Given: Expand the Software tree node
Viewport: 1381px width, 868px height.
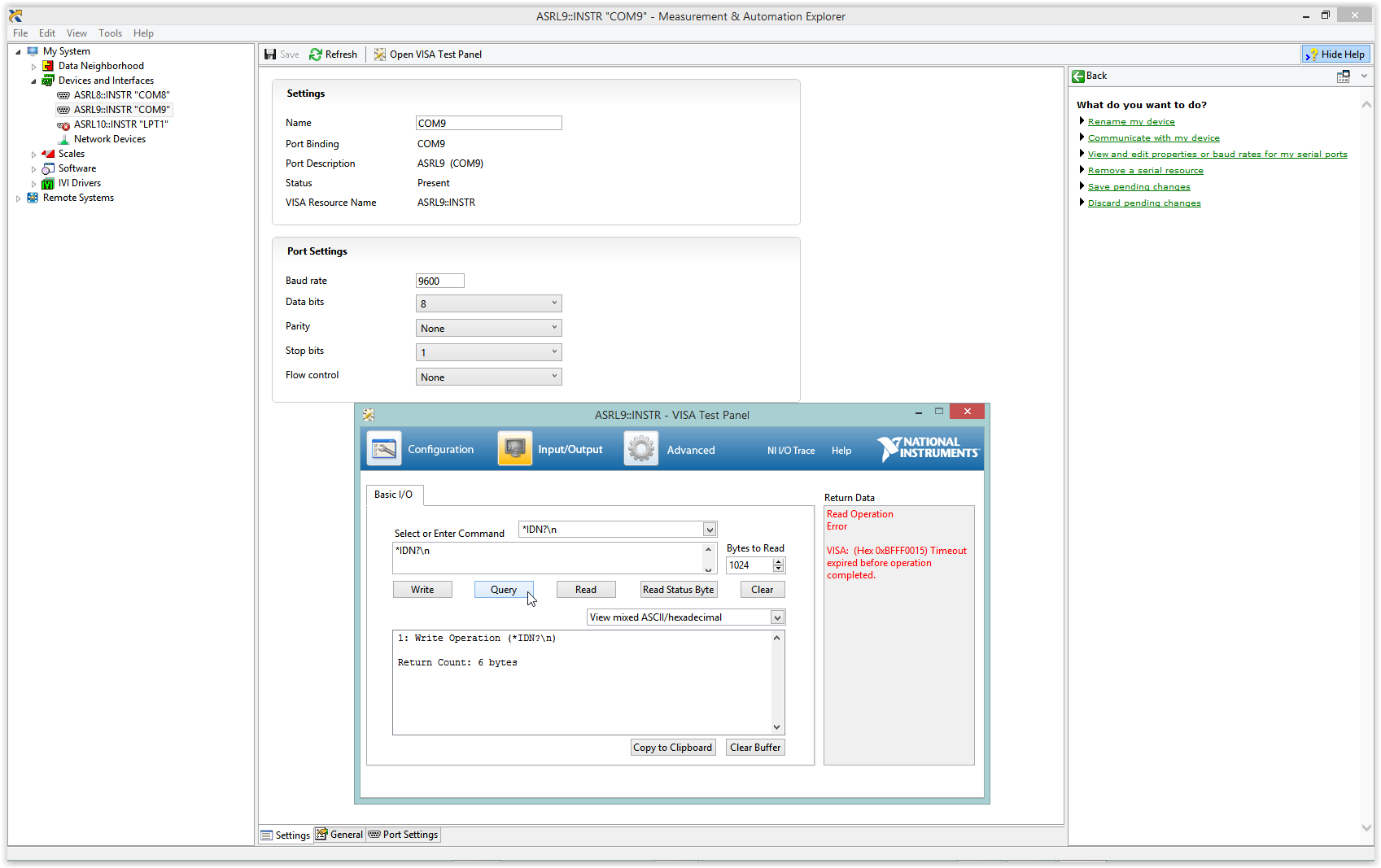Looking at the screenshot, I should [x=33, y=168].
